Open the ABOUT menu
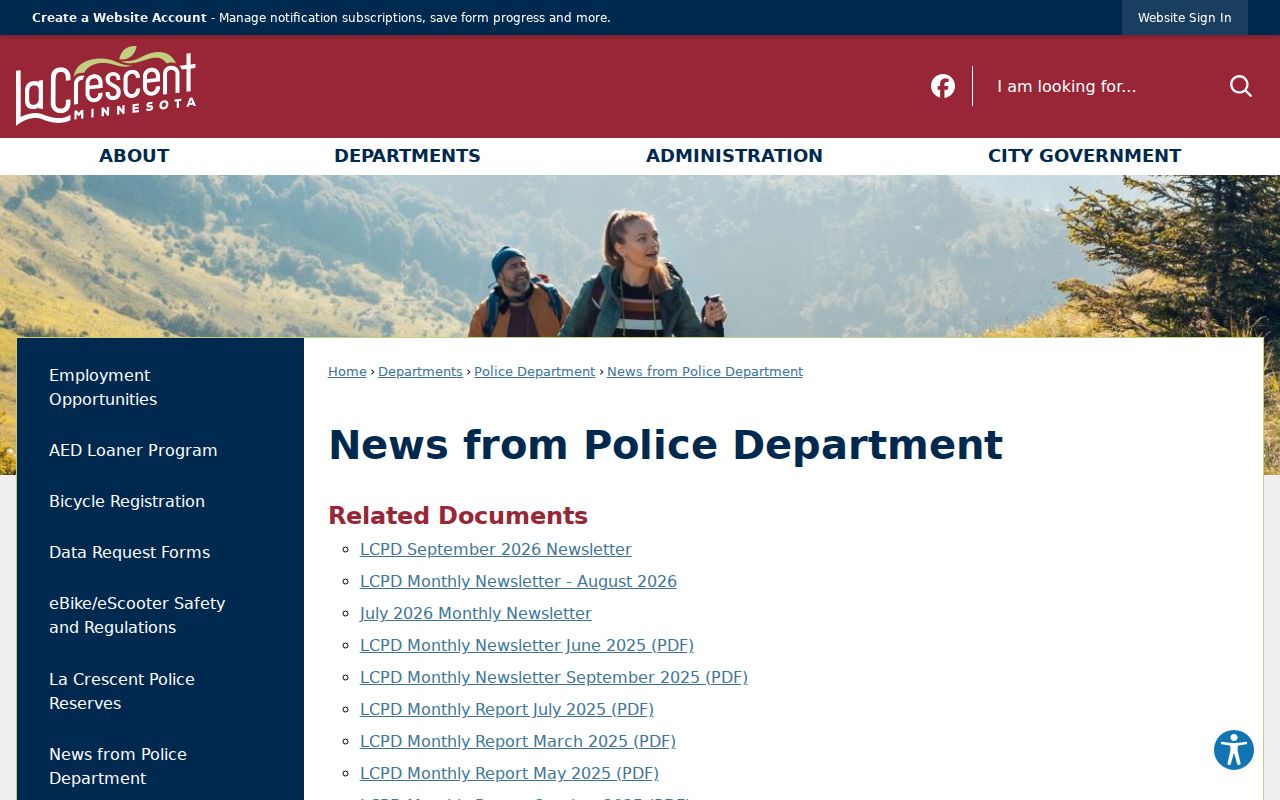This screenshot has height=800, width=1280. [134, 156]
